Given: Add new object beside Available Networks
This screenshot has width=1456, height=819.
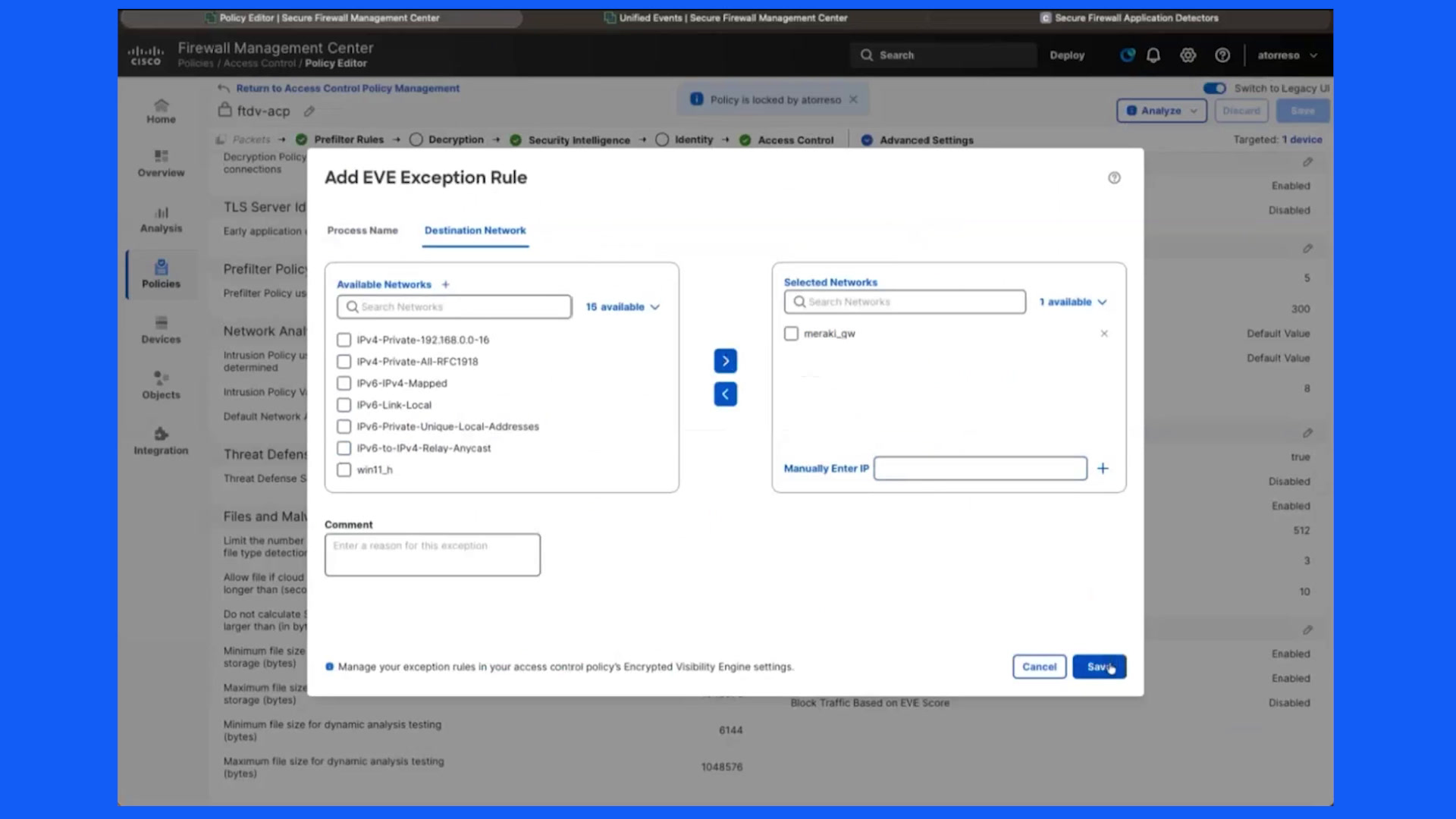Looking at the screenshot, I should click(x=446, y=284).
